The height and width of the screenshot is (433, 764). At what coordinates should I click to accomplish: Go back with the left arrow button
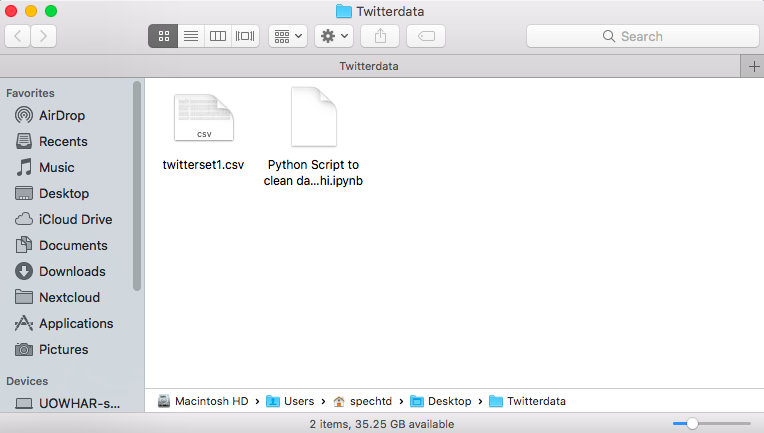pos(18,36)
